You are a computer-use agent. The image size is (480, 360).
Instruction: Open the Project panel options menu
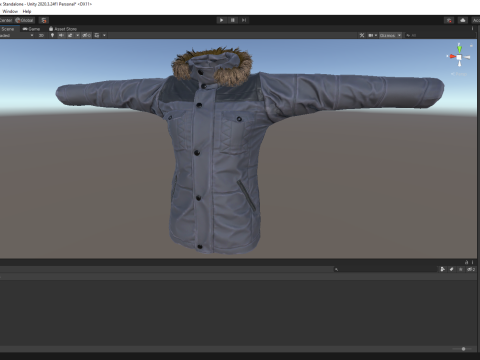point(472,262)
